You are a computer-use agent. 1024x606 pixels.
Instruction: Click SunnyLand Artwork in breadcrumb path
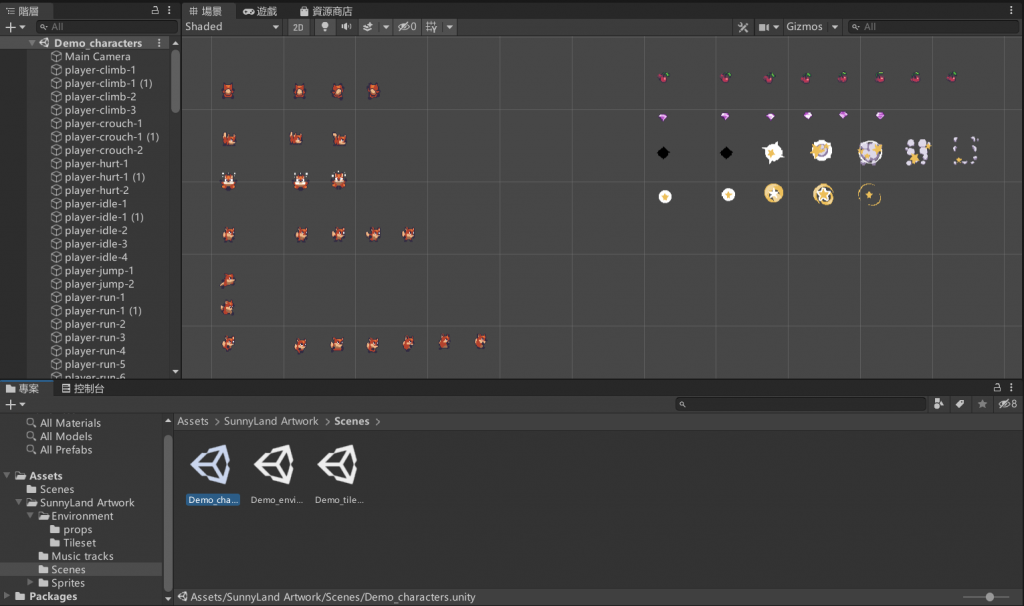[271, 421]
